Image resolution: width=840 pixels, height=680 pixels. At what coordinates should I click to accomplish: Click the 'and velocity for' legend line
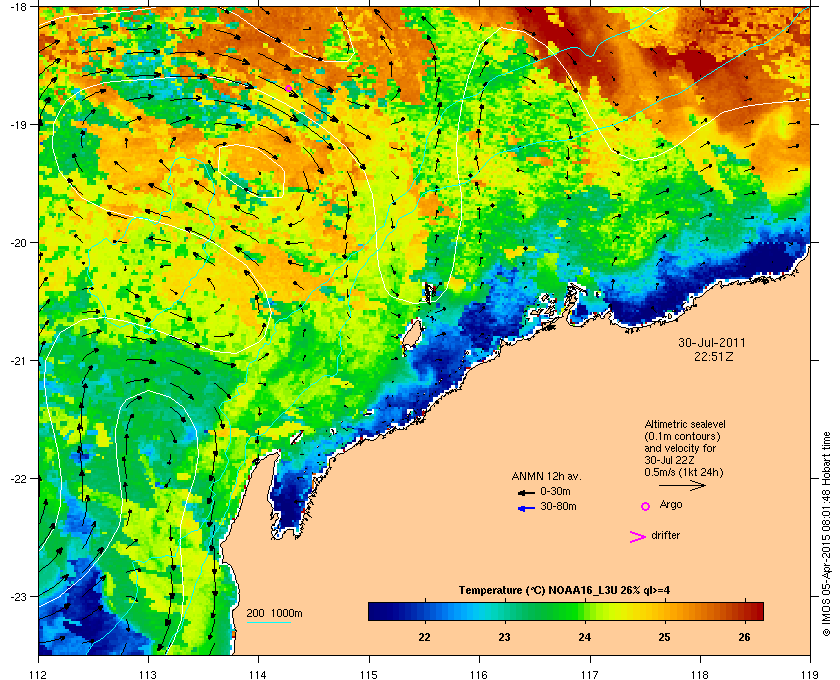click(x=680, y=448)
